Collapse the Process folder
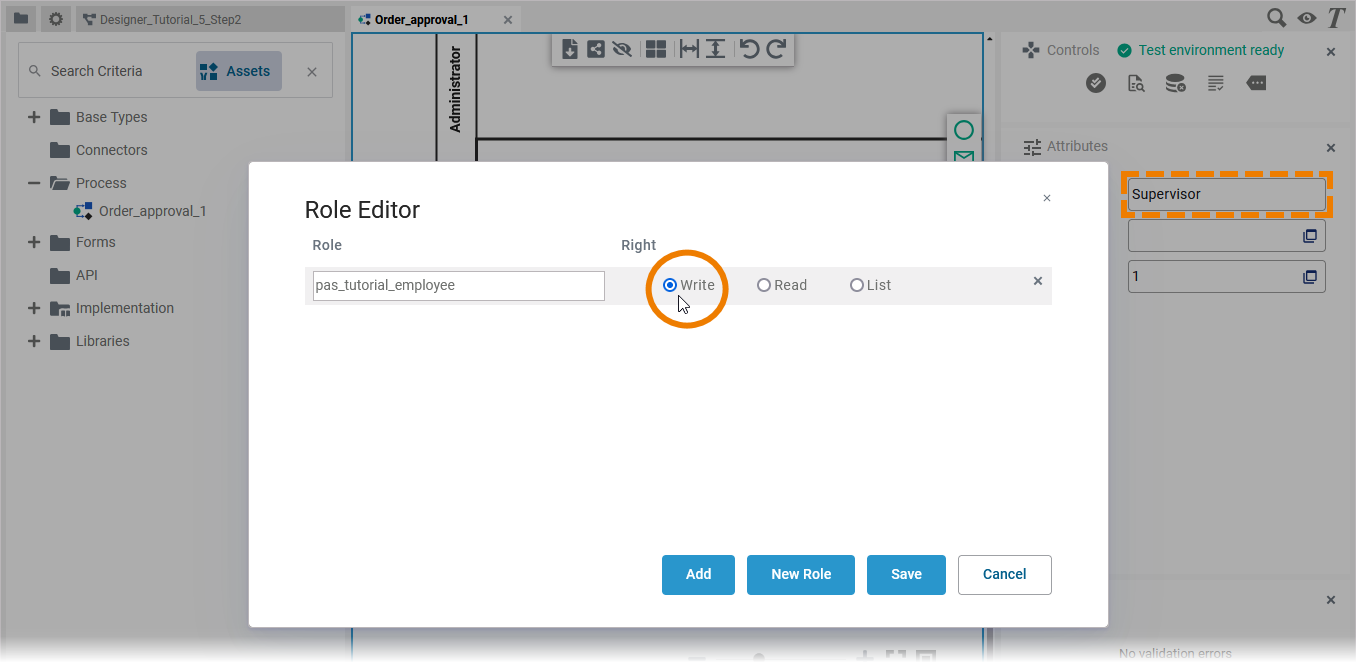1356x663 pixels. [34, 183]
